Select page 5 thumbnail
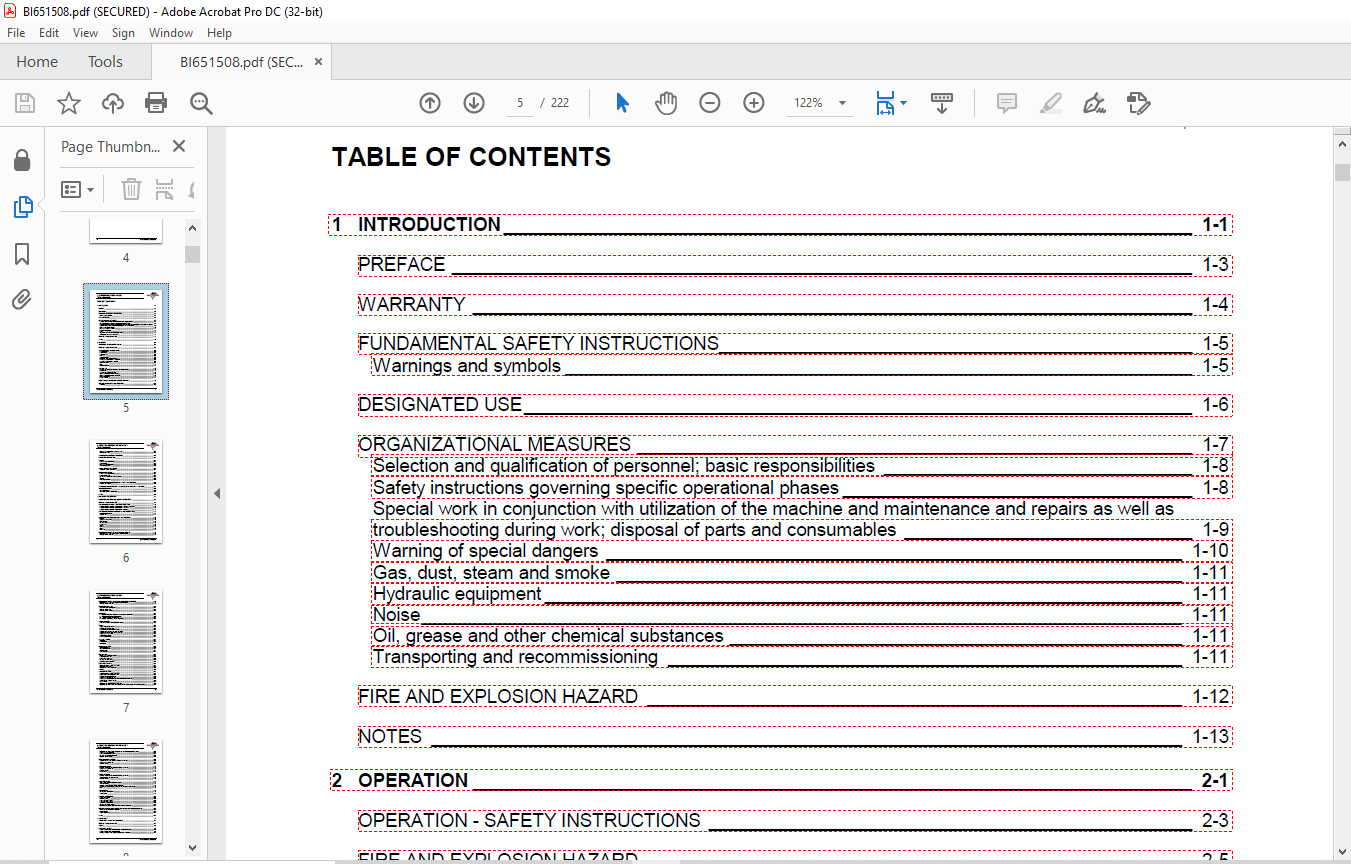 point(126,341)
